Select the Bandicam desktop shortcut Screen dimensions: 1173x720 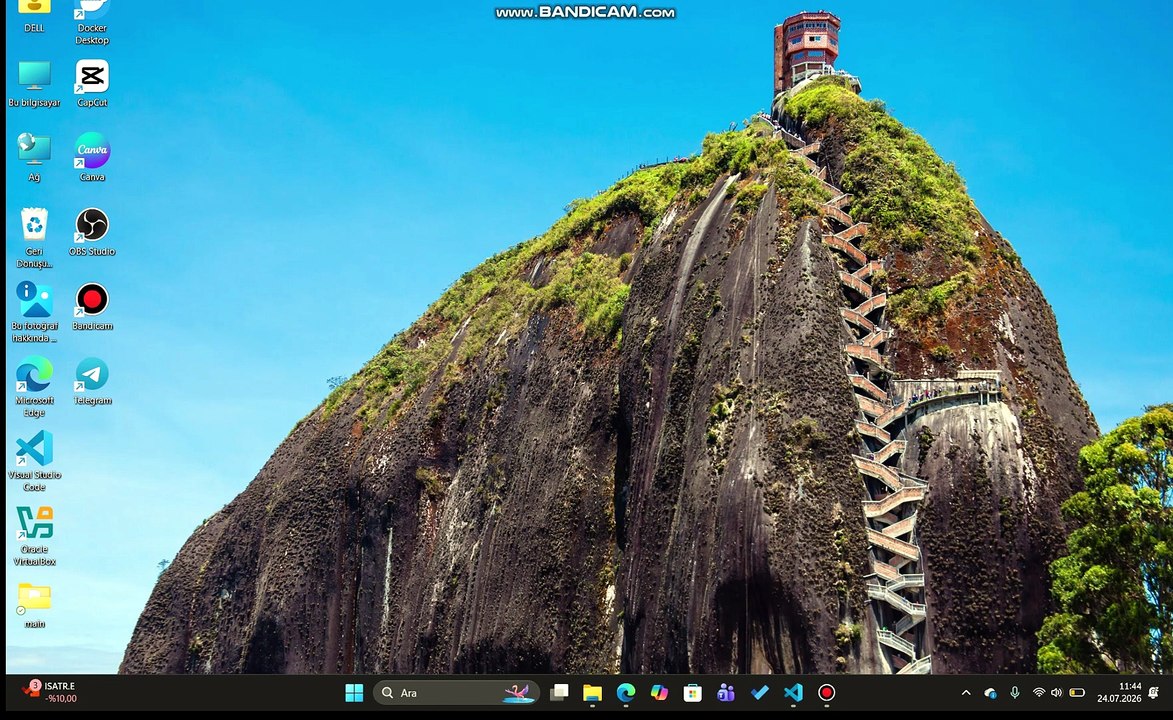point(92,306)
